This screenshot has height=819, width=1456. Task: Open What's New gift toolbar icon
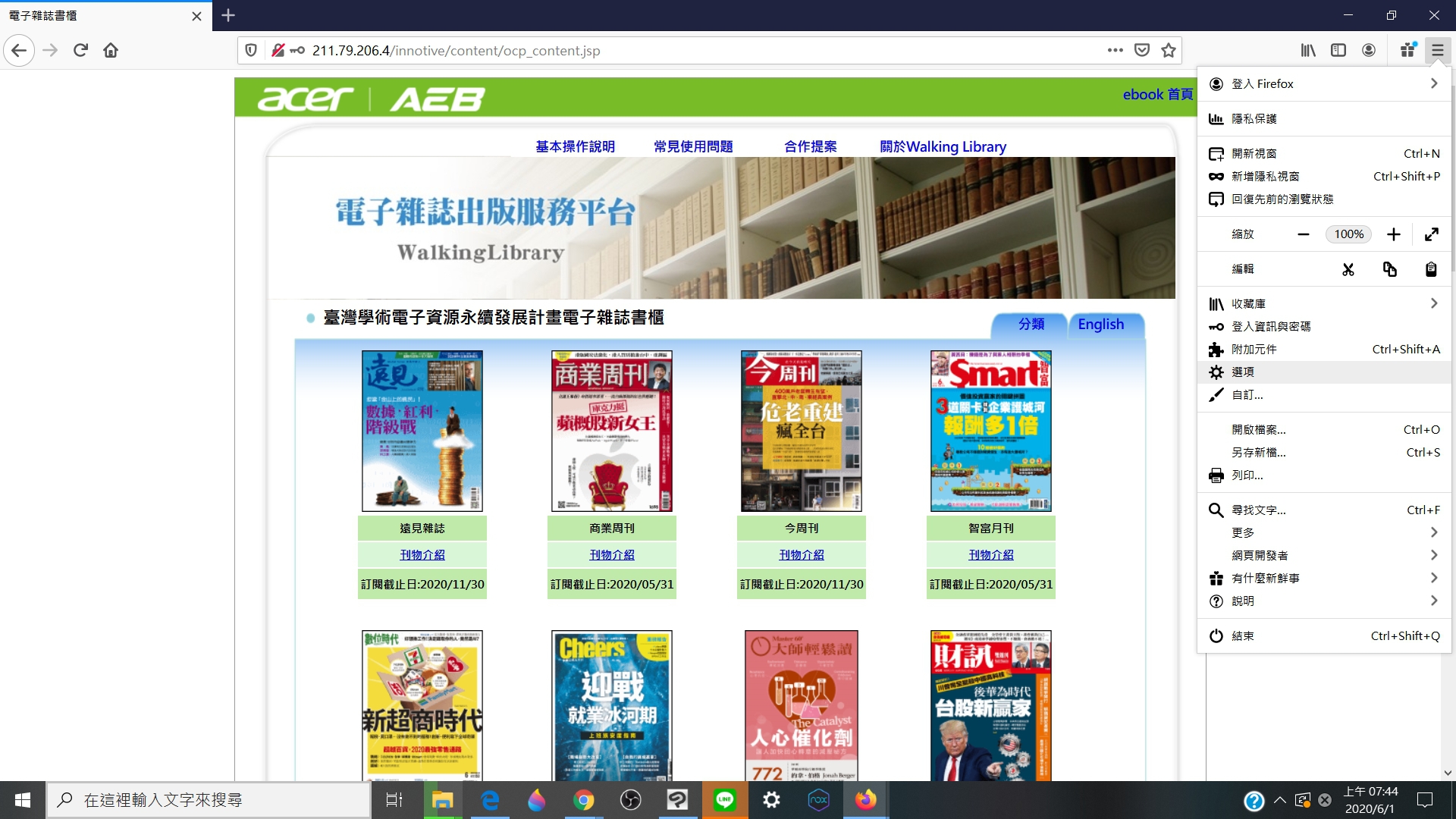pyautogui.click(x=1408, y=51)
